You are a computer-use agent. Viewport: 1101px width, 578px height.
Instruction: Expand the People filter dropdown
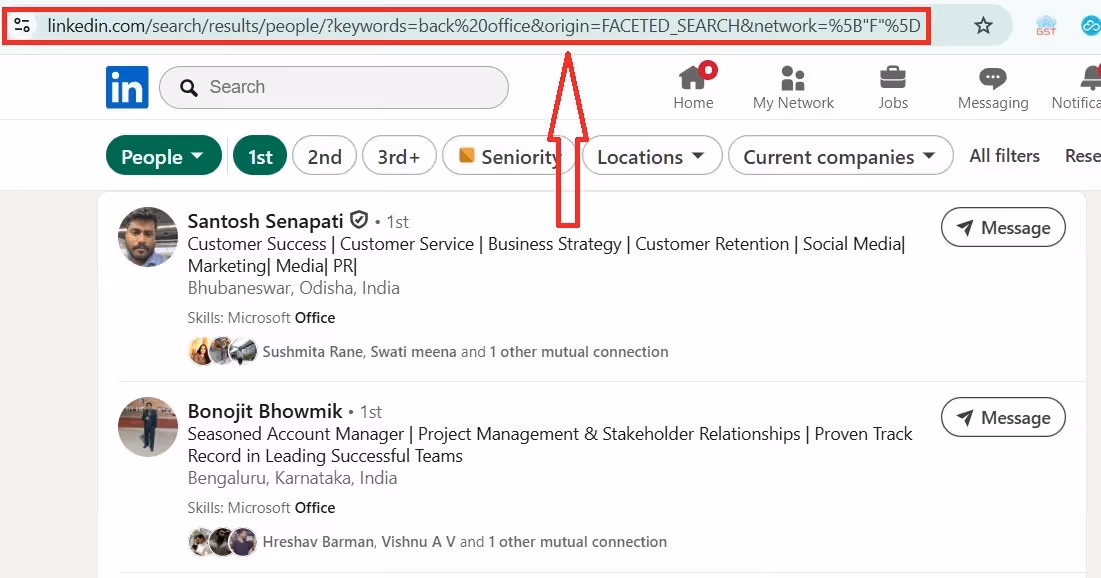164,156
